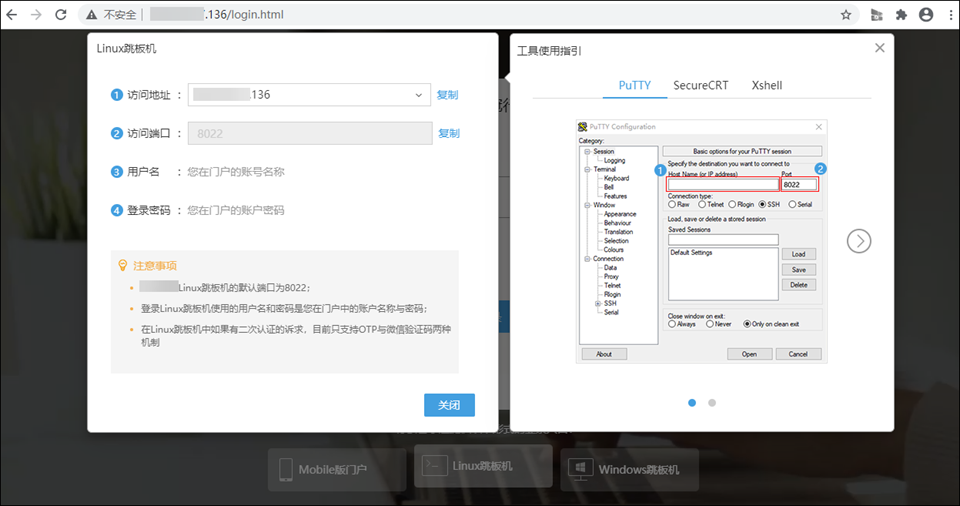960x506 pixels.
Task: Expand the 访问地址 dropdown
Action: pos(419,95)
